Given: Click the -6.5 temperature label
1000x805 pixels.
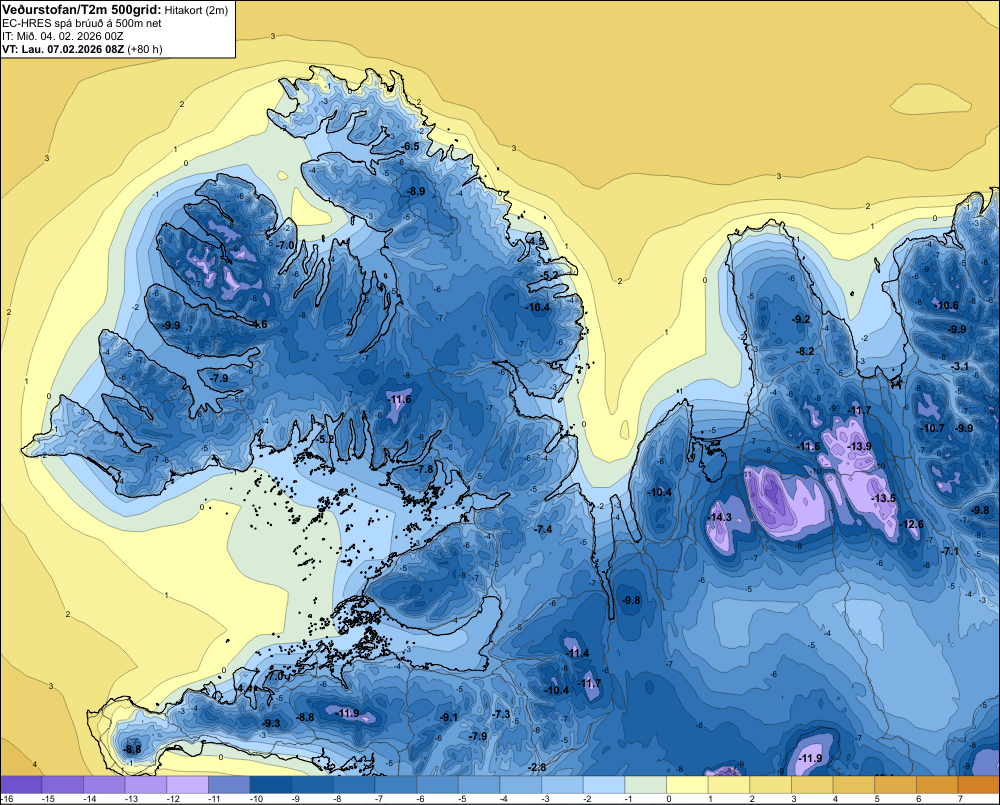Looking at the screenshot, I should pos(410,146).
